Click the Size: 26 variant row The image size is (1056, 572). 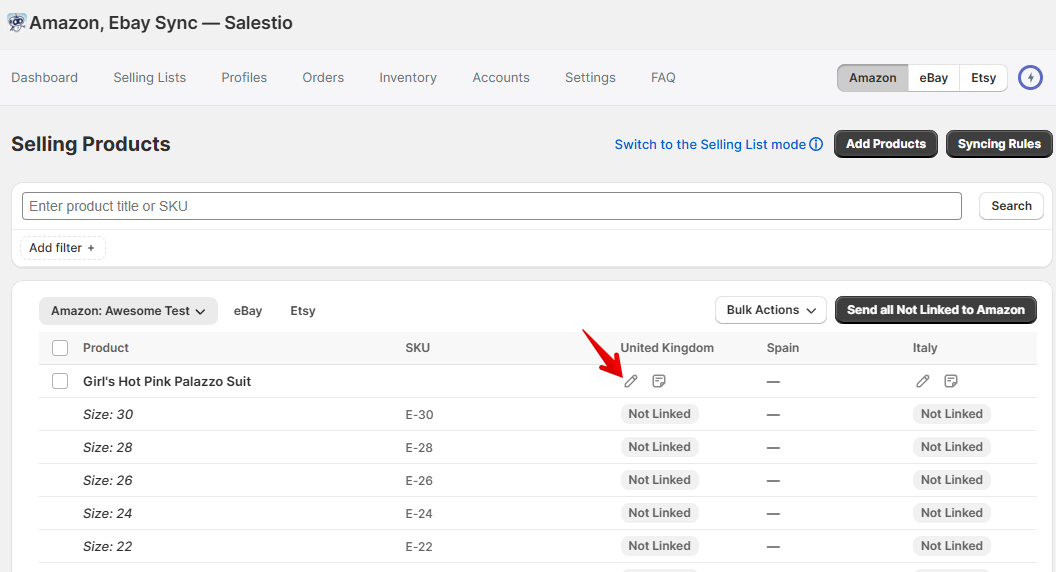pyautogui.click(x=537, y=480)
